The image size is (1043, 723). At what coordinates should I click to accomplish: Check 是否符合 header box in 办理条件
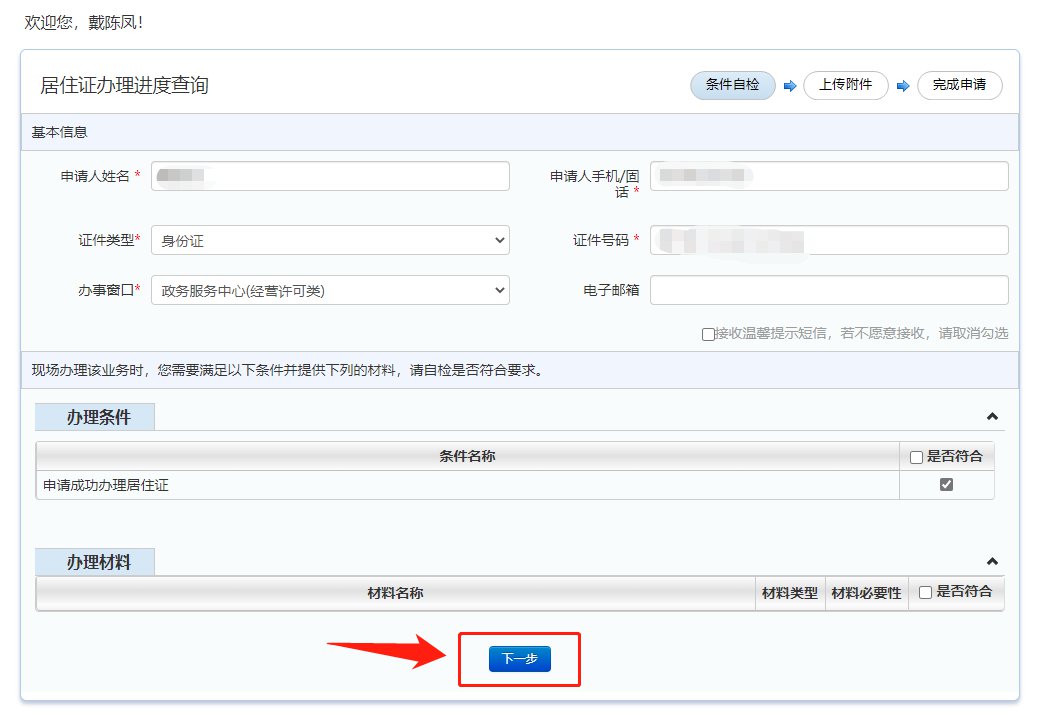pos(916,457)
